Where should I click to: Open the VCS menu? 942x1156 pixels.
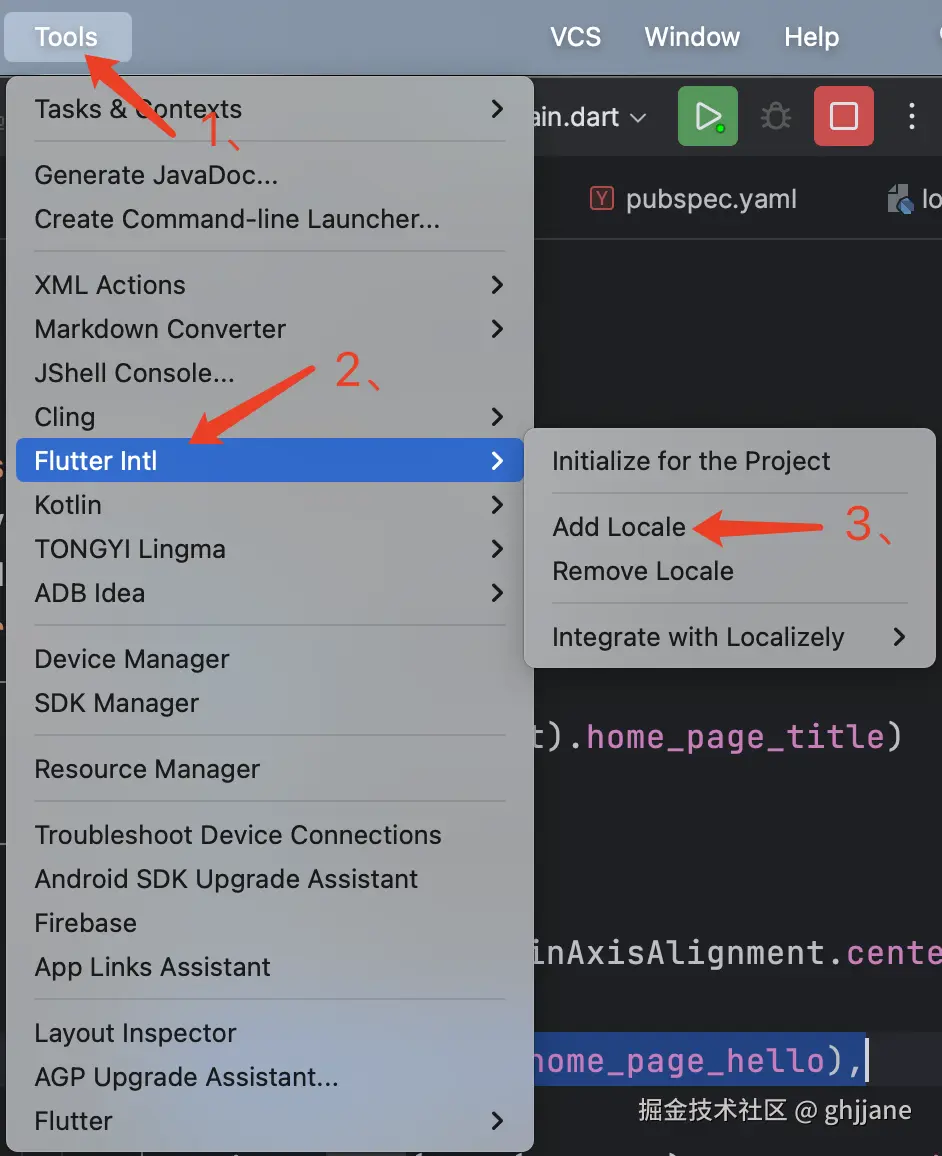(x=575, y=37)
